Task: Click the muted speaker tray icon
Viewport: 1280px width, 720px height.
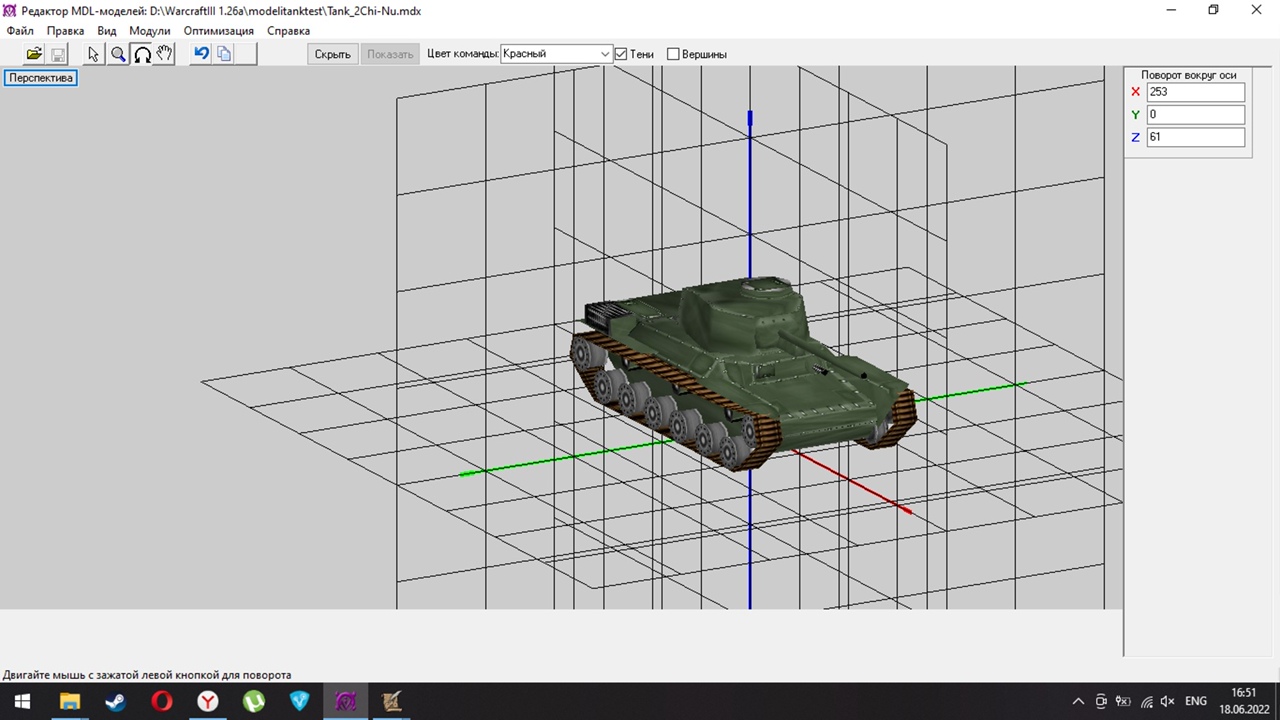Action: (x=1168, y=701)
